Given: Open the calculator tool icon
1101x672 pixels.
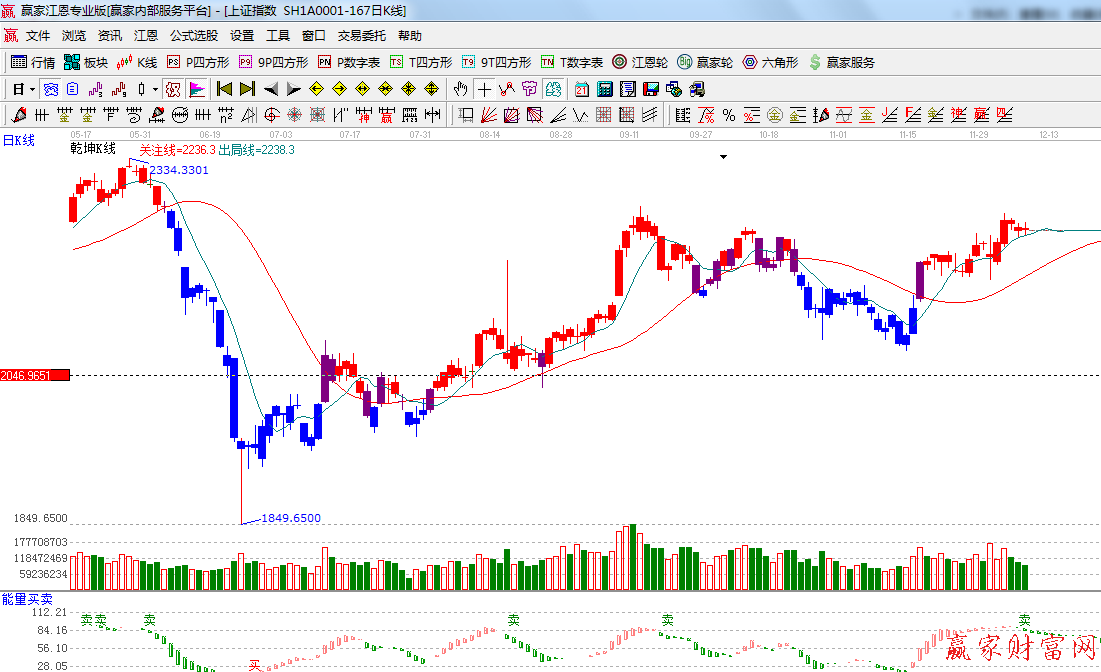Looking at the screenshot, I should tap(604, 89).
